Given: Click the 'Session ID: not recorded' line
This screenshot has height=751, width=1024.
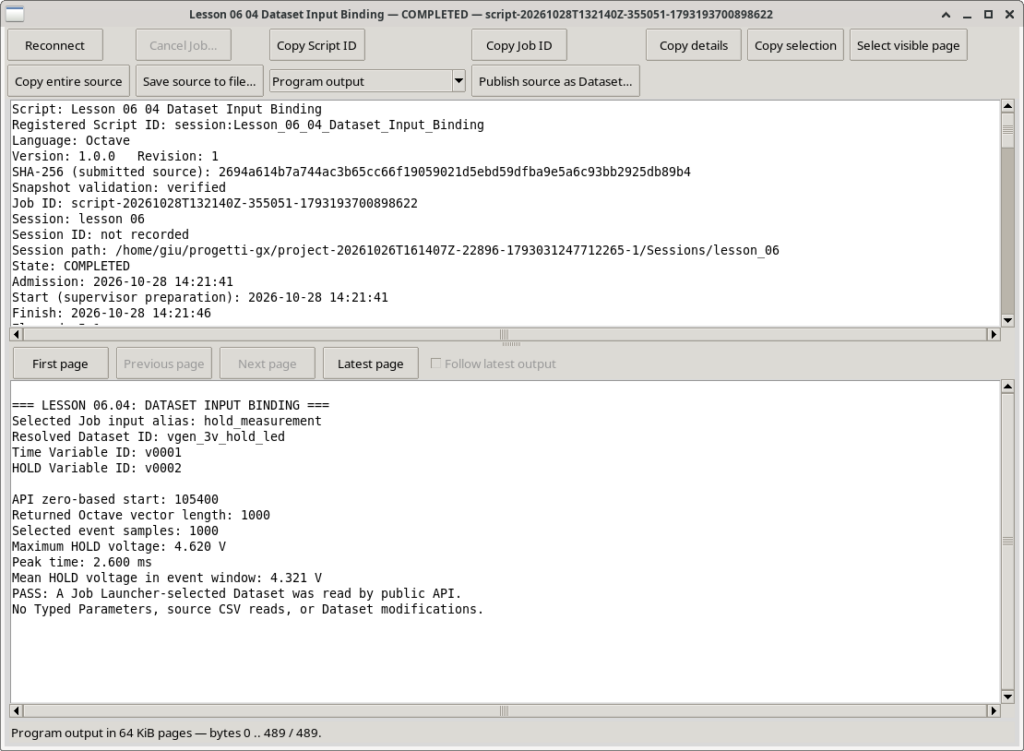Looking at the screenshot, I should (100, 234).
